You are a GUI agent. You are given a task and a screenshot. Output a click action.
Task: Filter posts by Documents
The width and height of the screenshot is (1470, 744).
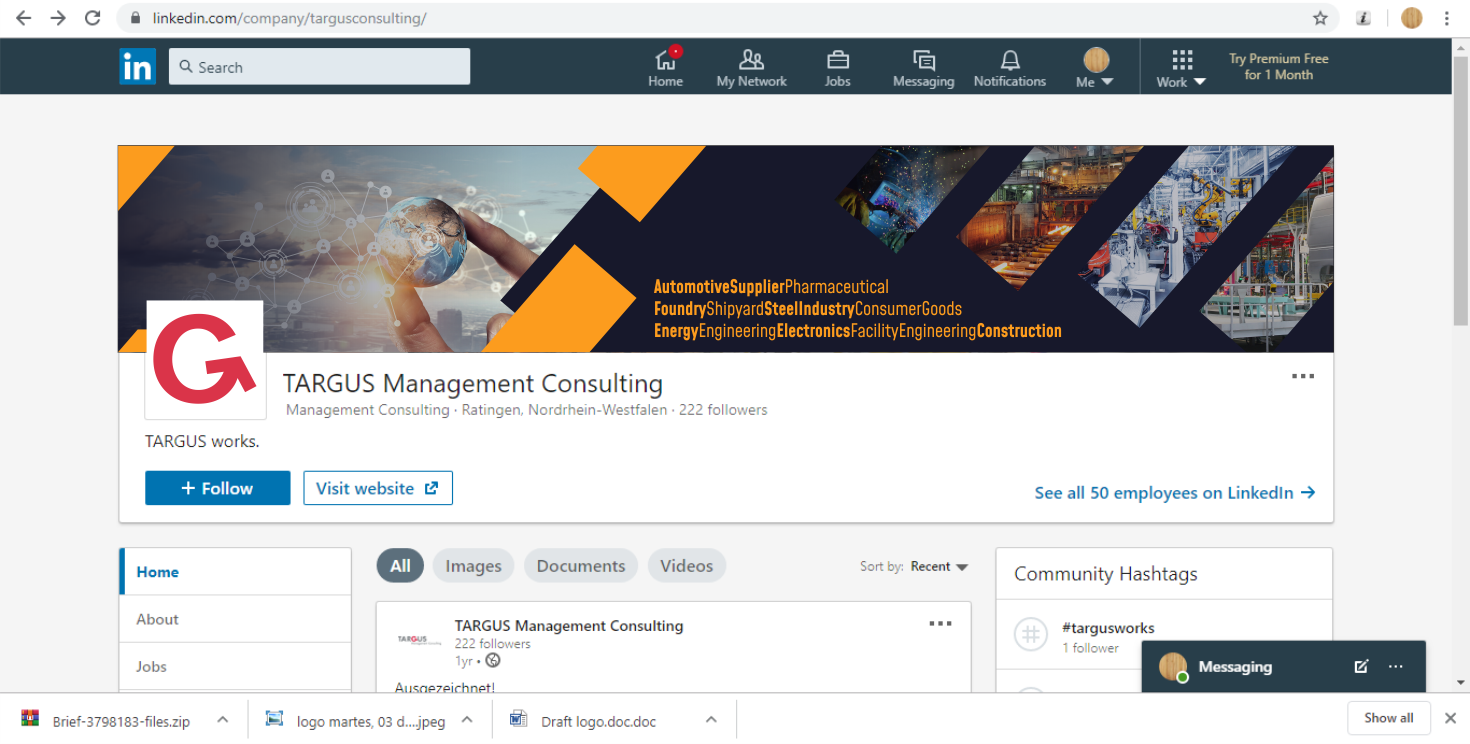point(581,566)
